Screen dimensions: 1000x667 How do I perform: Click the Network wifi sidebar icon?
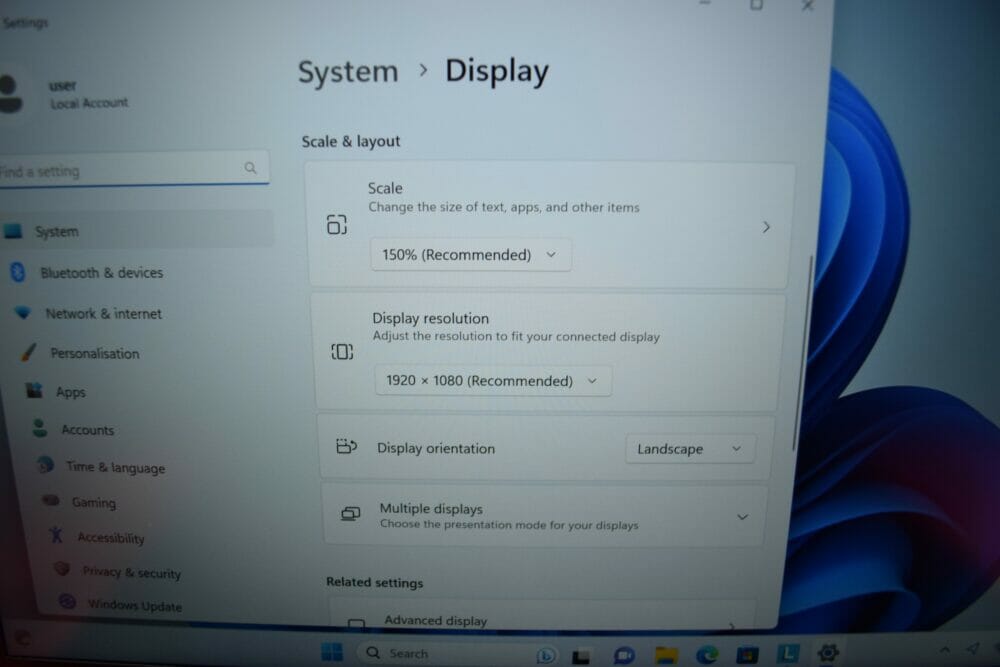tap(23, 312)
